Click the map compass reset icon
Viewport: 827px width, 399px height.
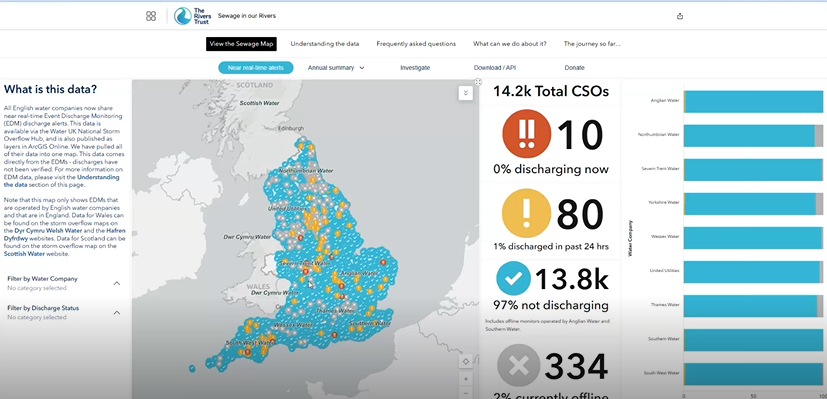[465, 362]
